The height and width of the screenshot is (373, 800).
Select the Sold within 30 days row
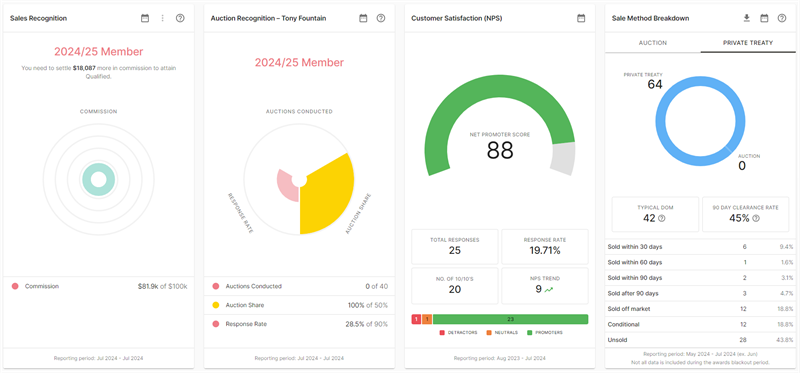pyautogui.click(x=701, y=246)
